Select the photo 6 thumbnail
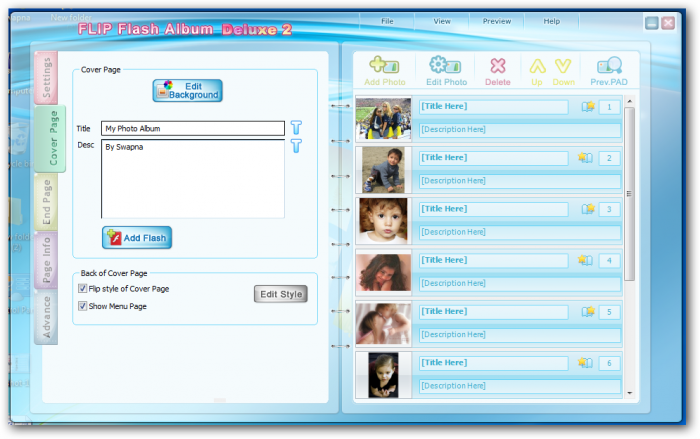The height and width of the screenshot is (439, 700). (x=383, y=375)
